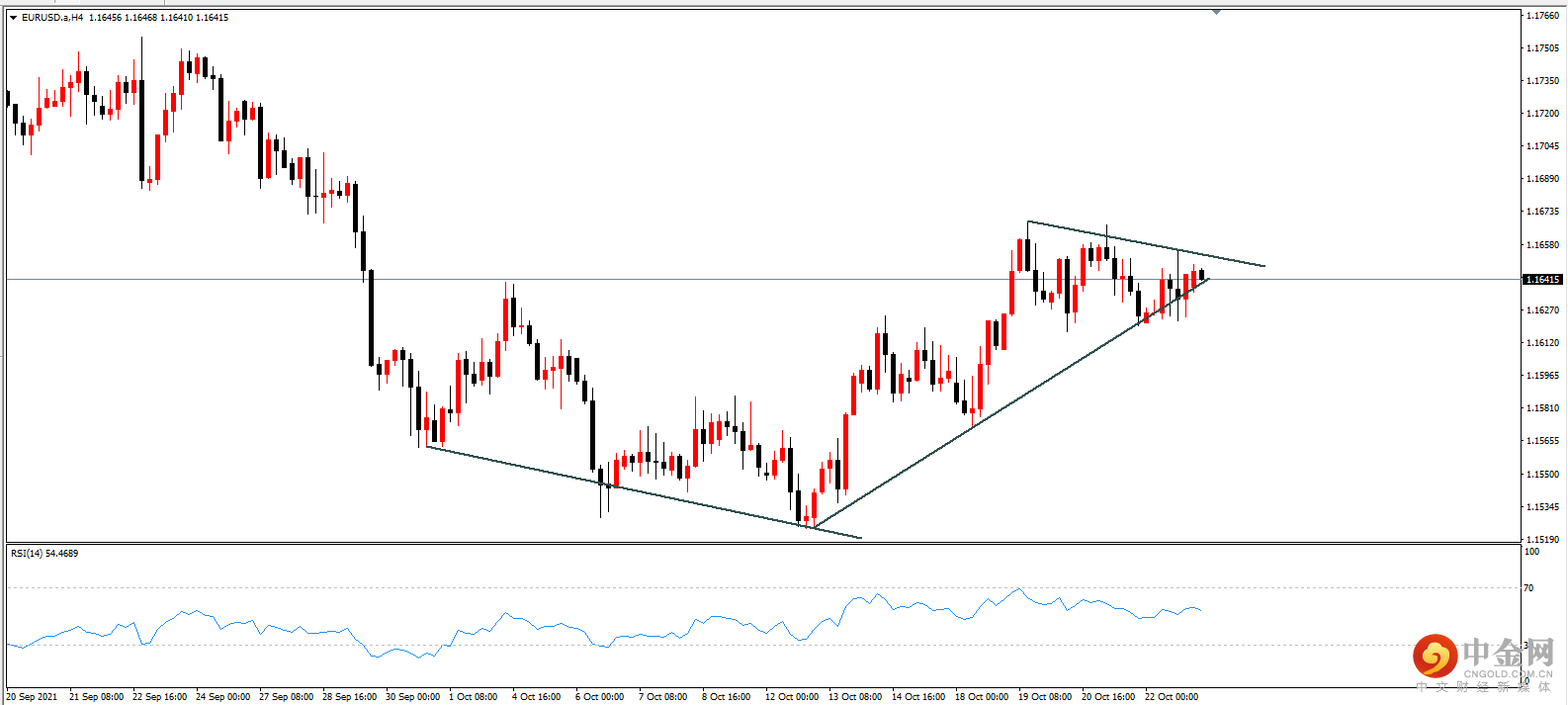
Task: Click the 22 Sep 16:00 time label
Action: tap(159, 696)
